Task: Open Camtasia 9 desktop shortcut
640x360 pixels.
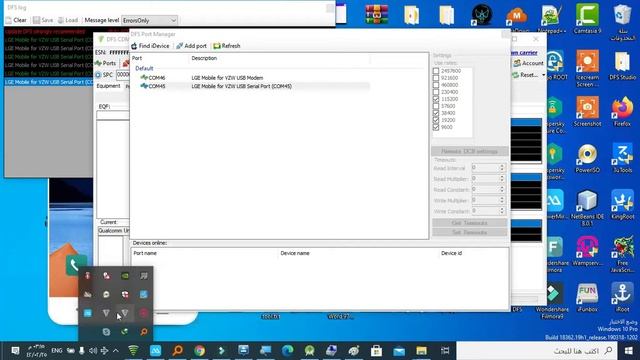Action: pyautogui.click(x=587, y=18)
